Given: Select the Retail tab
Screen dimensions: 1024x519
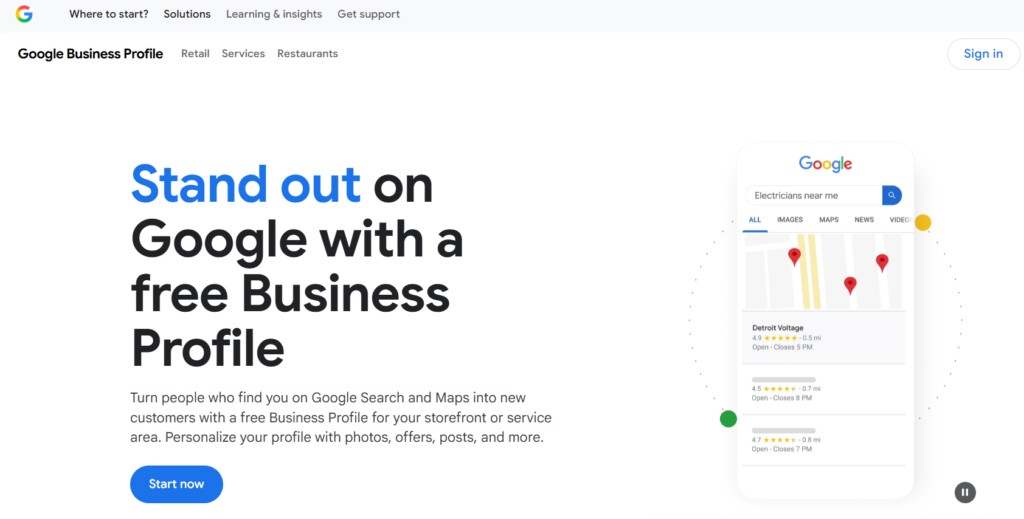Looking at the screenshot, I should pos(195,54).
